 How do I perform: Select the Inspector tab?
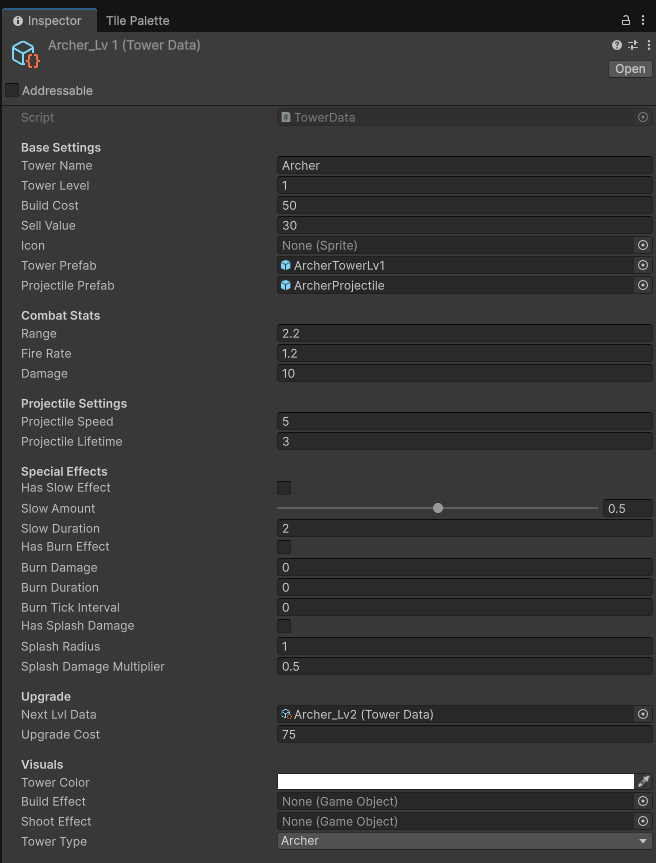[x=48, y=20]
